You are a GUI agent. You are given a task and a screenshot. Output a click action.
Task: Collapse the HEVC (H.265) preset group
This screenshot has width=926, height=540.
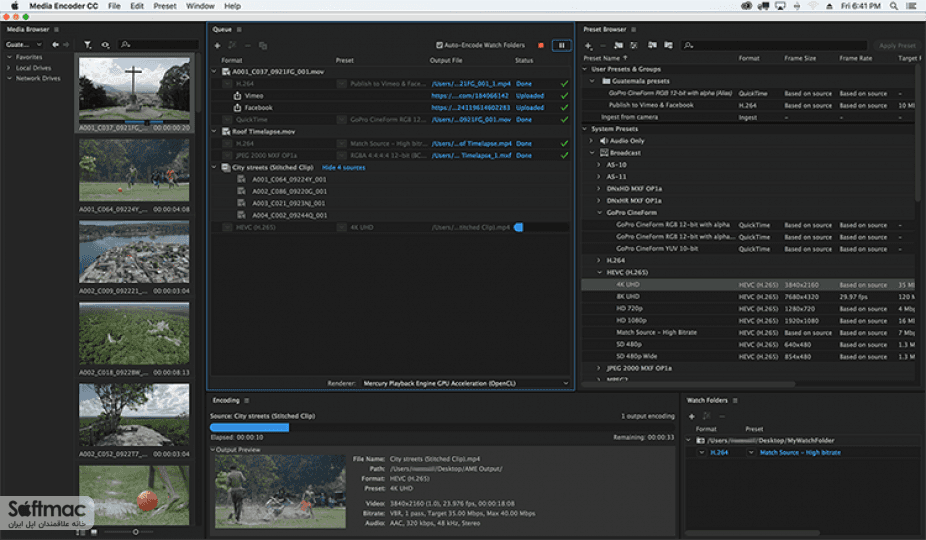599,273
